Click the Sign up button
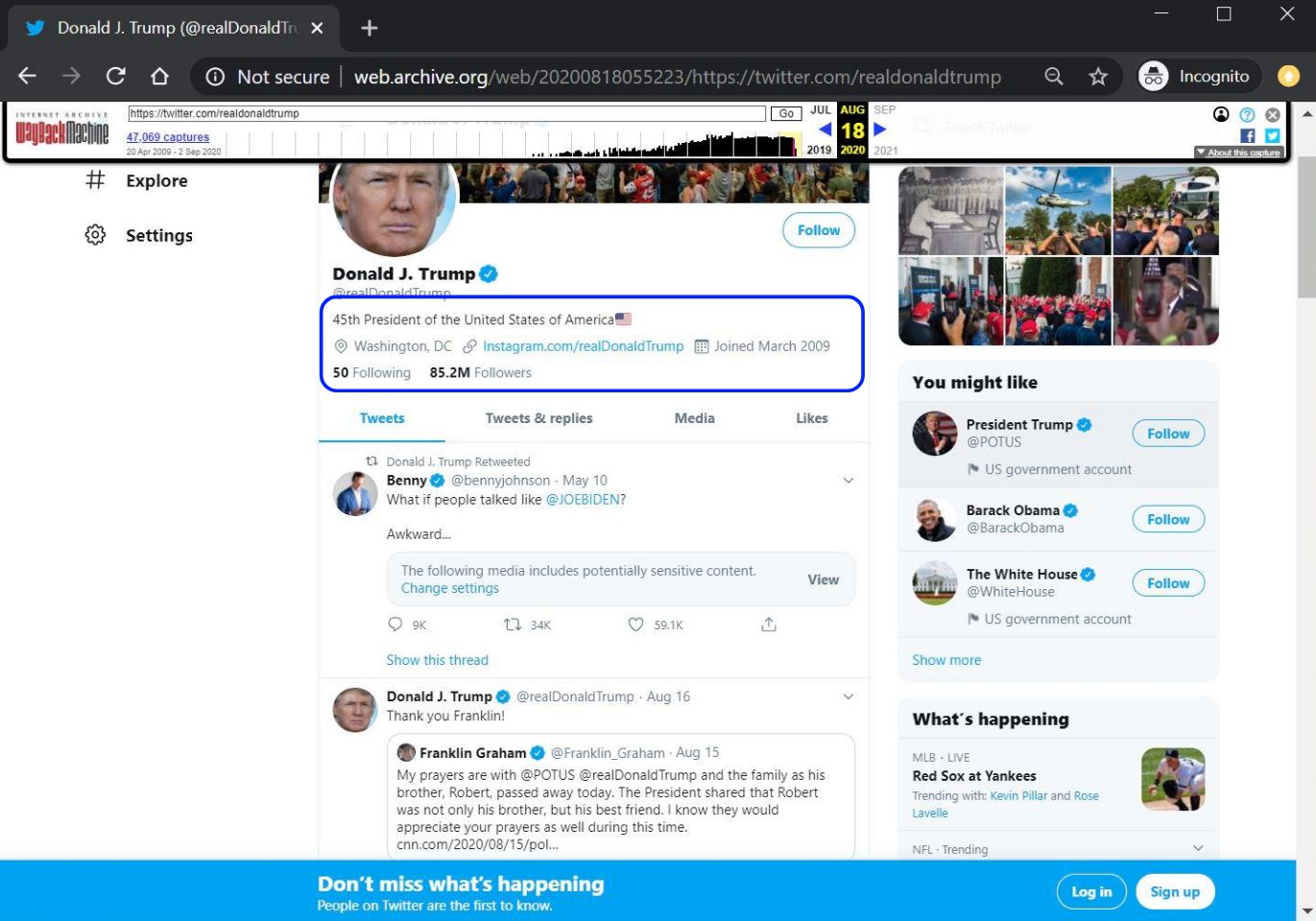This screenshot has width=1316, height=921. pyautogui.click(x=1175, y=891)
